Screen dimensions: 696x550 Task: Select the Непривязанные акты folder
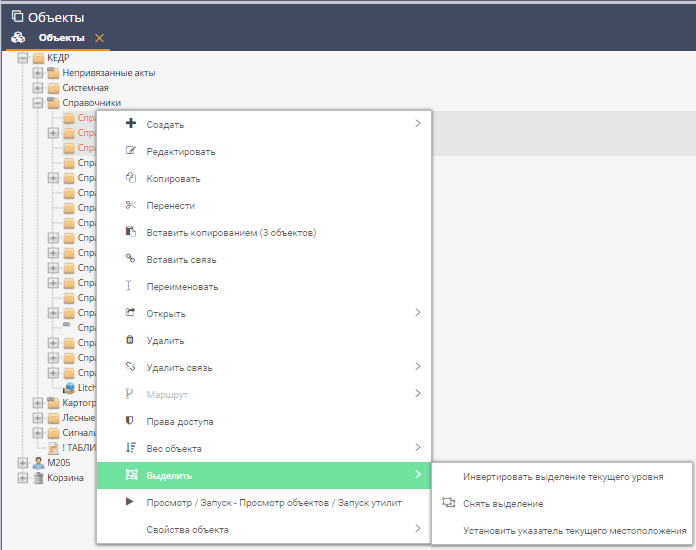[108, 73]
